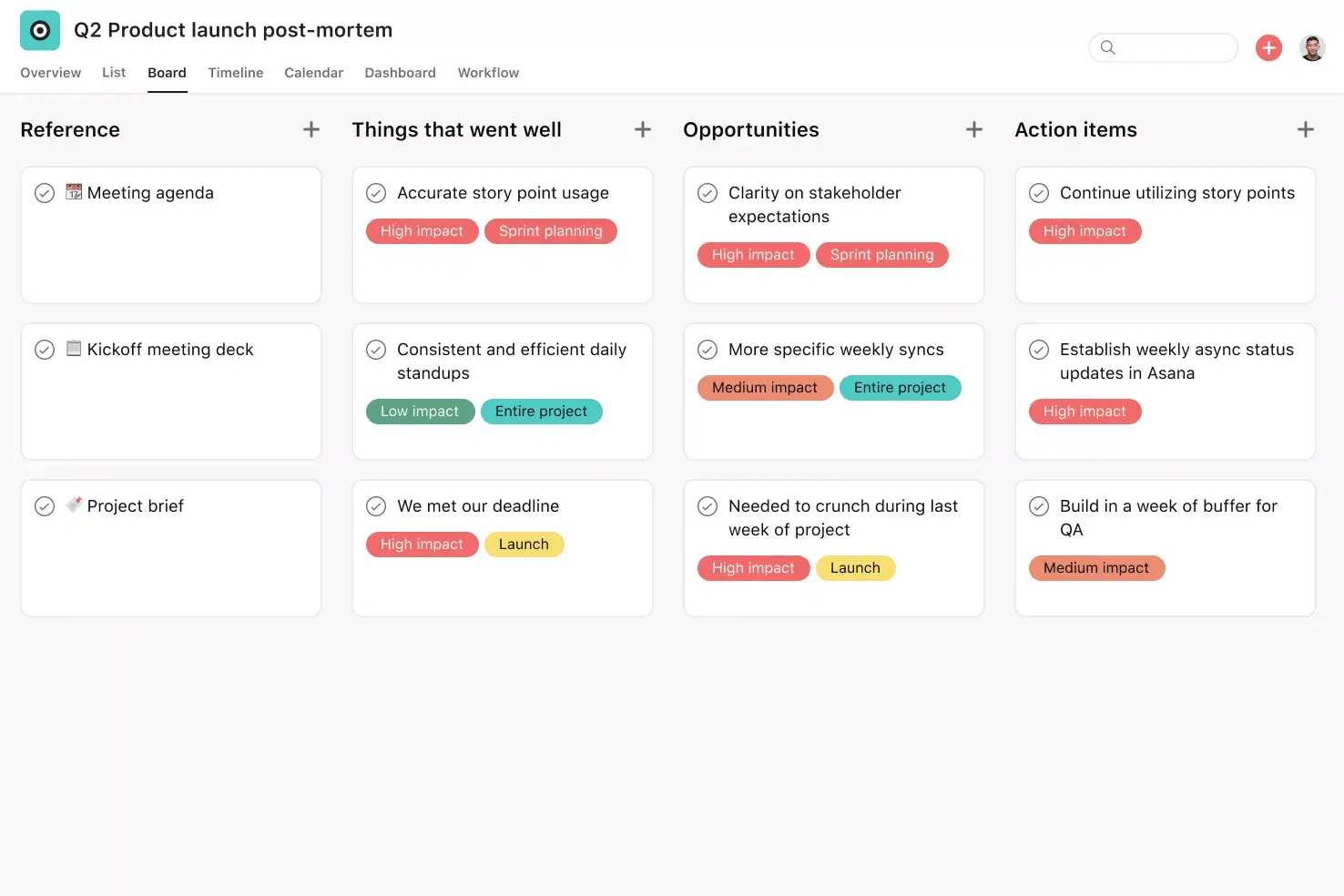Select the Sprint planning tag on Accurate story point usage

coord(550,230)
